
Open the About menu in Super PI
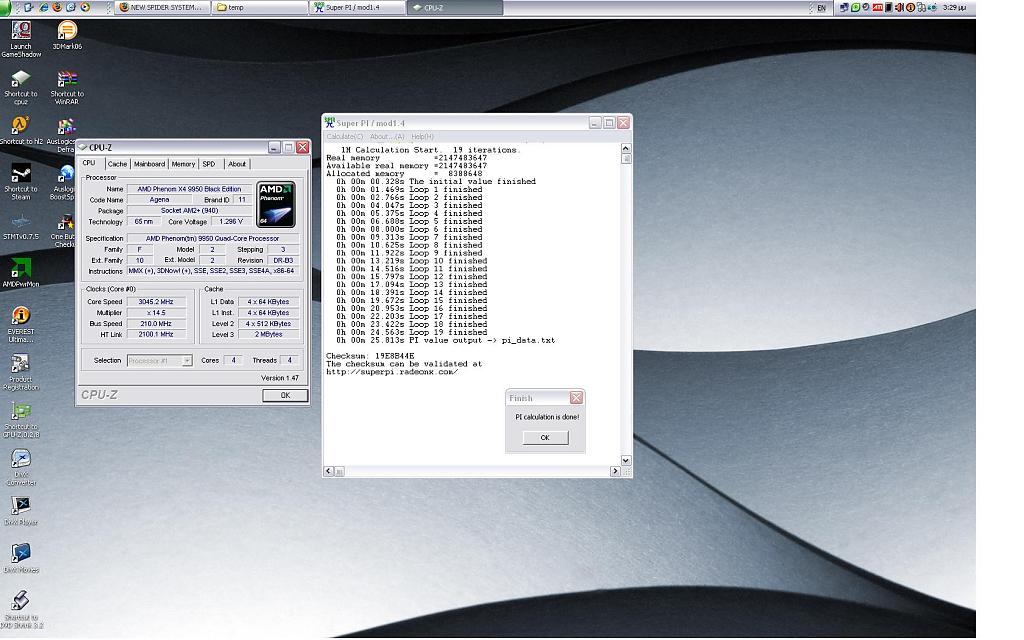[x=387, y=136]
